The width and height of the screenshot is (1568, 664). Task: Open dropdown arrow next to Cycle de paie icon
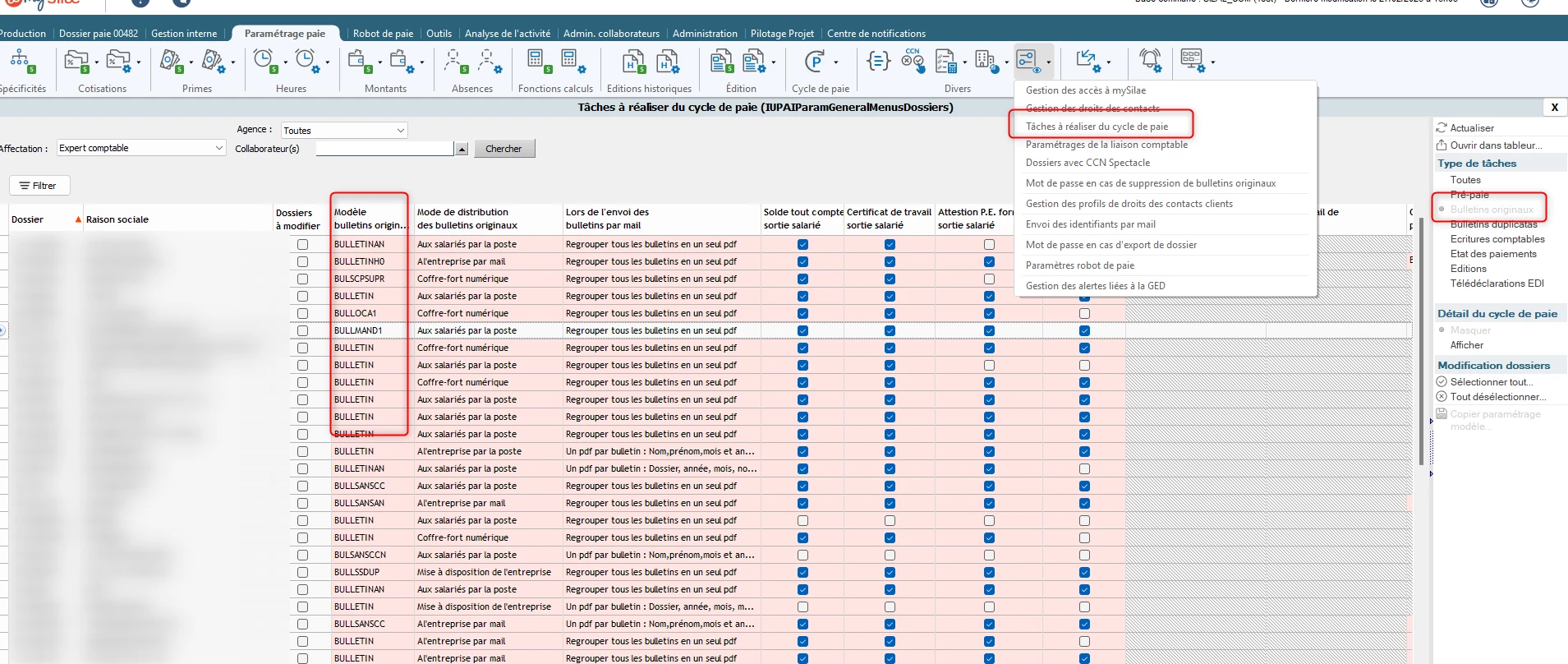(836, 62)
